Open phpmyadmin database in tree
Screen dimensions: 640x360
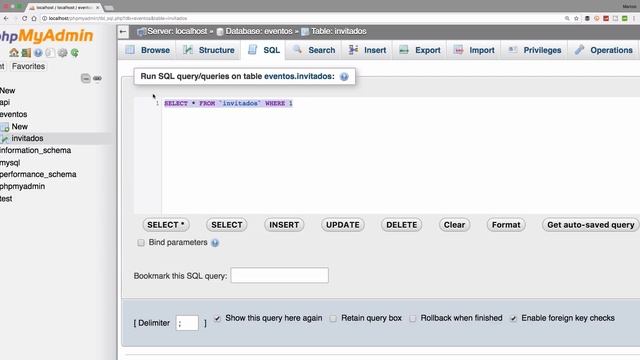click(x=22, y=186)
